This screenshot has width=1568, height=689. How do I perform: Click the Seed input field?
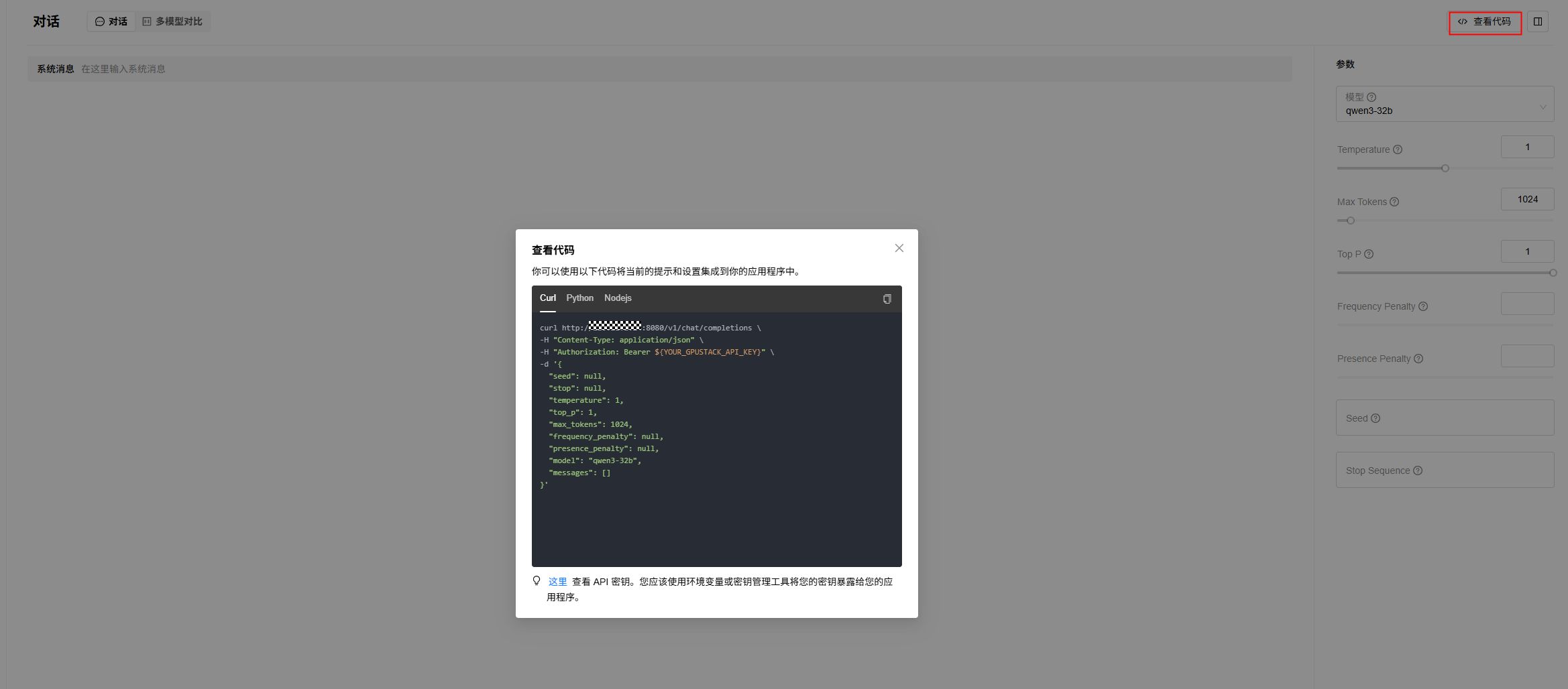click(x=1445, y=418)
